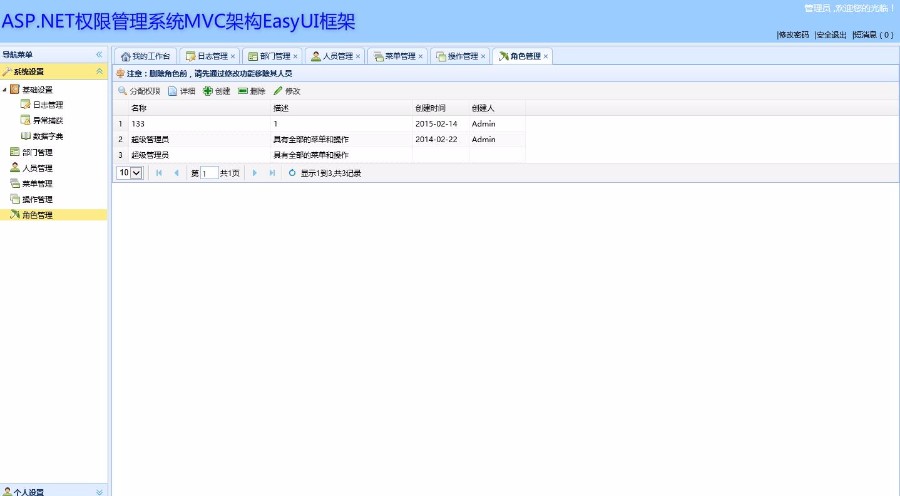The image size is (900, 496).
Task: Click the 分配权限 magnifier toolbar button
Action: pyautogui.click(x=139, y=91)
